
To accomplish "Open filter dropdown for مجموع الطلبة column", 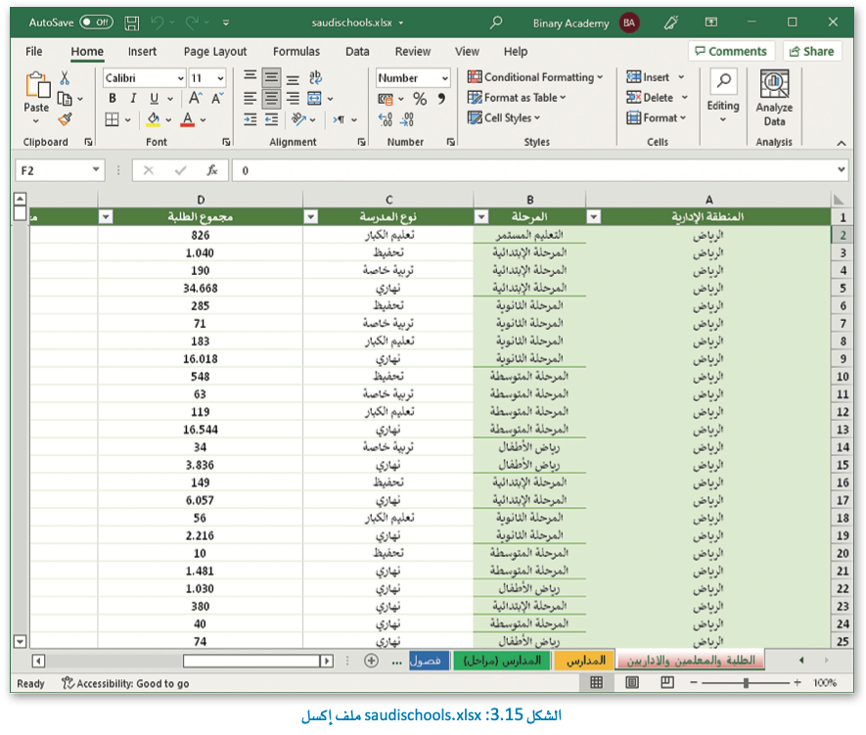I will click(105, 216).
